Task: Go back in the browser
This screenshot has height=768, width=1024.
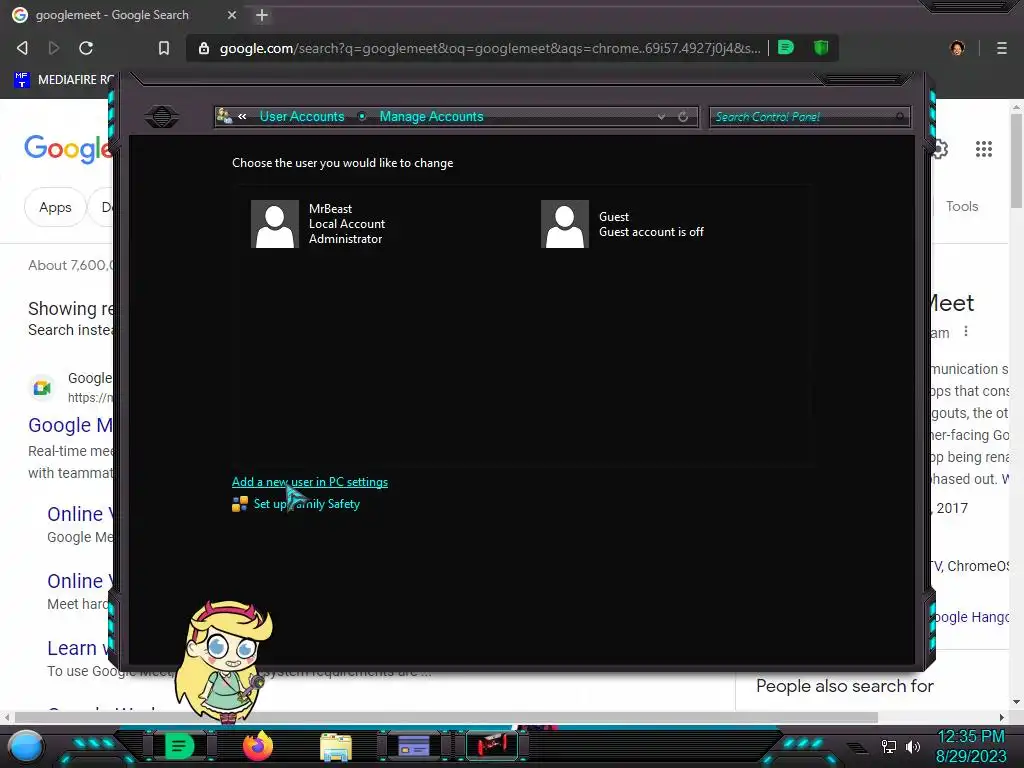Action: click(22, 48)
